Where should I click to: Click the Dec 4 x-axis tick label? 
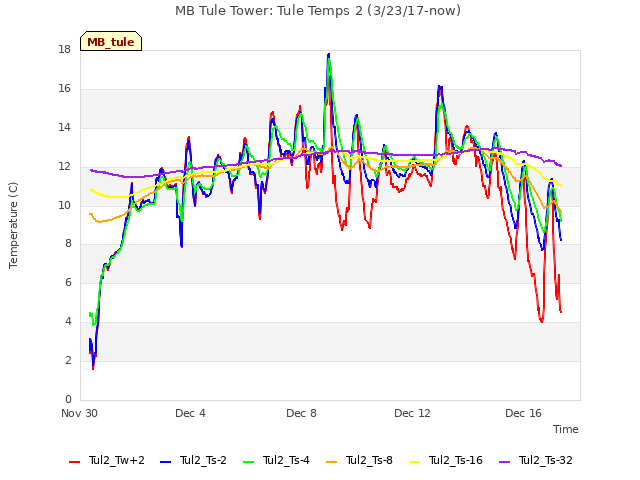click(190, 413)
